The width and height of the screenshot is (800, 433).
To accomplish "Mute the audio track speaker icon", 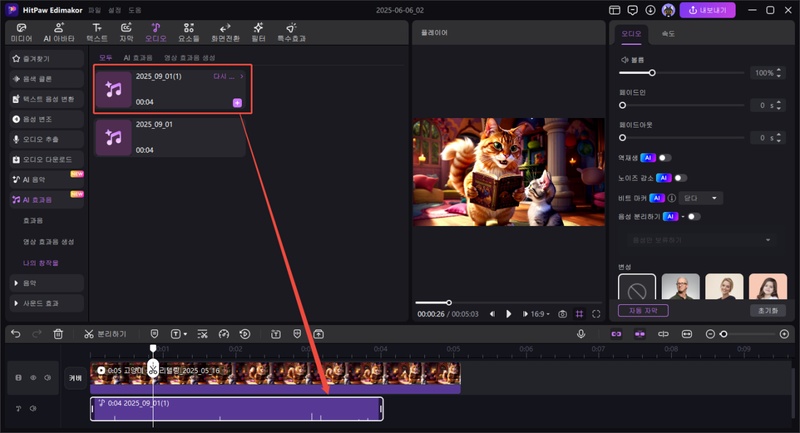I will 33,409.
